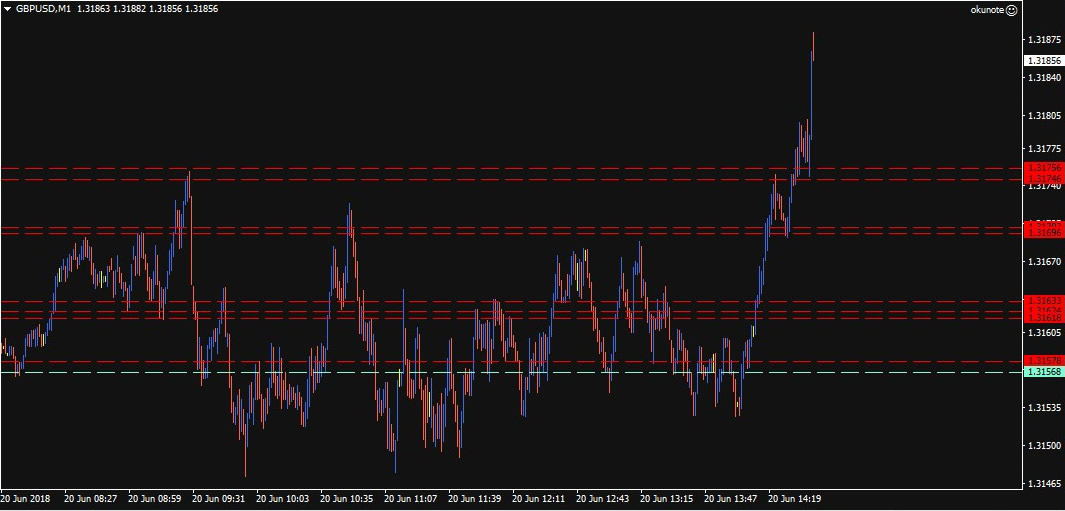Click the 1.31875 price scale value
Image resolution: width=1065 pixels, height=511 pixels.
point(1045,39)
